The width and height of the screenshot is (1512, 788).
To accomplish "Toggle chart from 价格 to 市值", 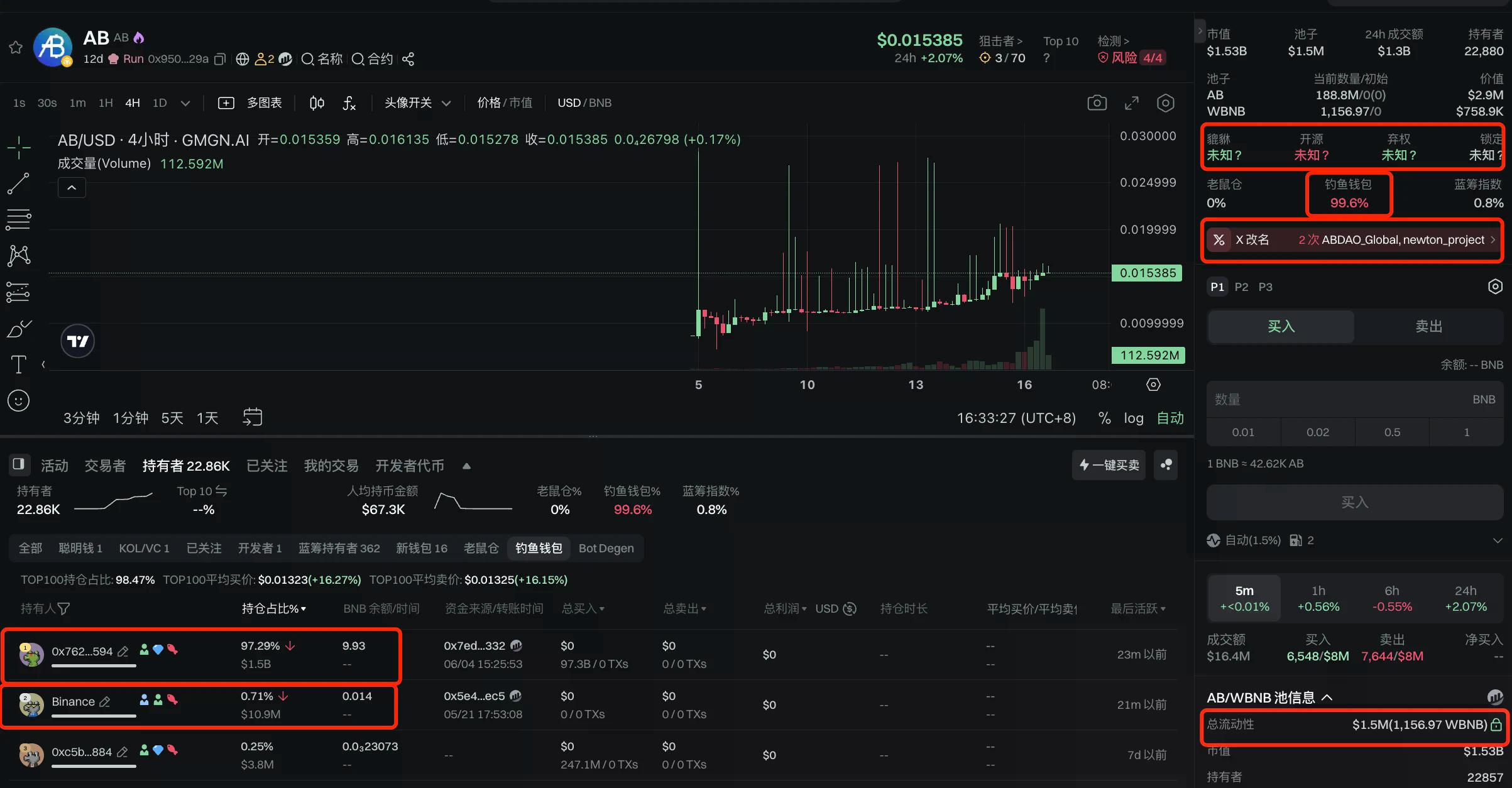I will coord(522,102).
